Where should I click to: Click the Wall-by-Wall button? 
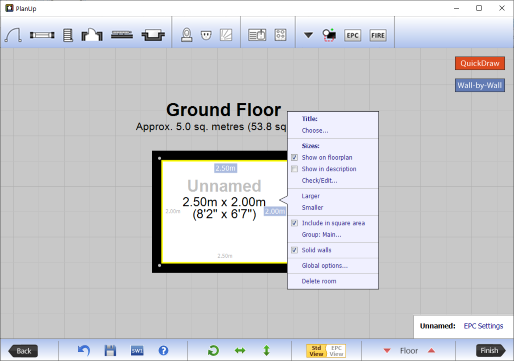480,85
